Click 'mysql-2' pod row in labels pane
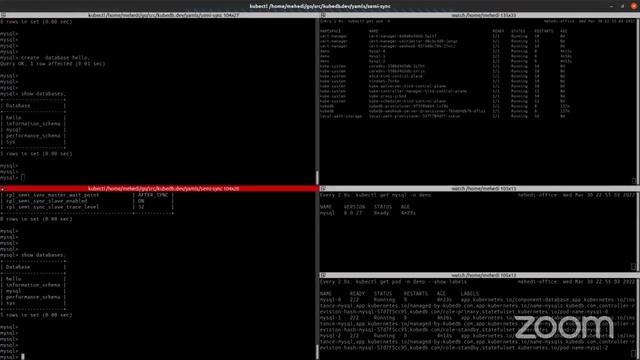640x360 pixels. point(478,342)
